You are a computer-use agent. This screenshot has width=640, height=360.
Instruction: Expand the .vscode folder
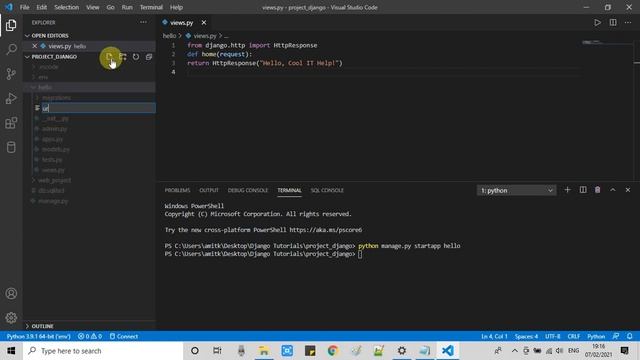(x=49, y=67)
